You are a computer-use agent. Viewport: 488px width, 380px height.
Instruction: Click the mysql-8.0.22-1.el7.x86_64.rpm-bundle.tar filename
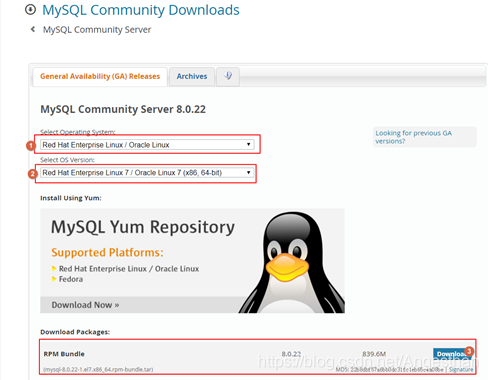[x=98, y=369]
